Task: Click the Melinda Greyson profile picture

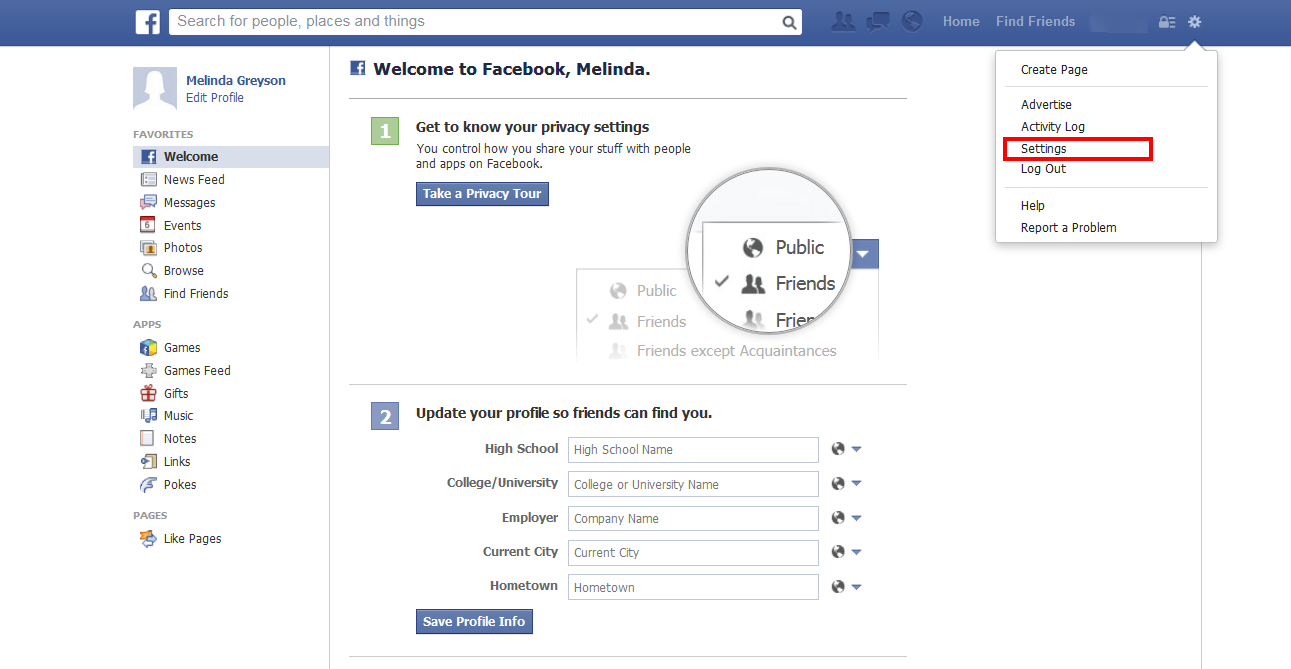Action: (x=155, y=89)
